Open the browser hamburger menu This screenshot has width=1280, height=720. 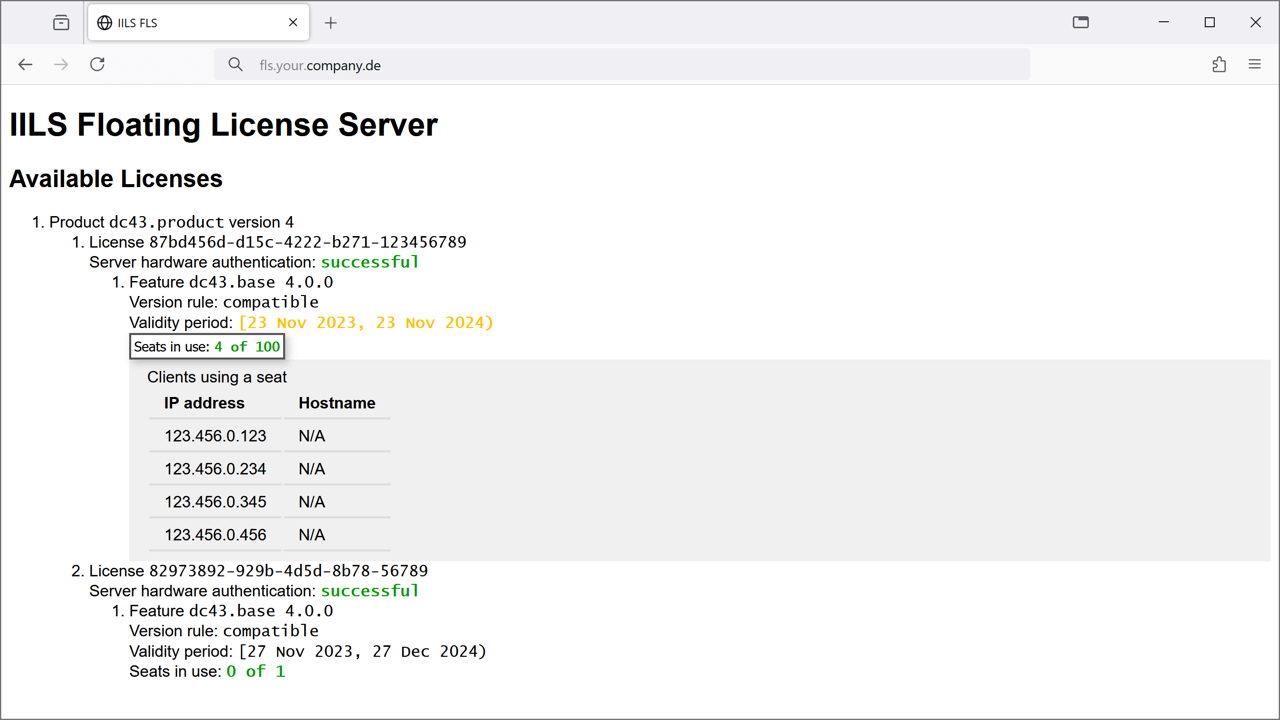1254,65
